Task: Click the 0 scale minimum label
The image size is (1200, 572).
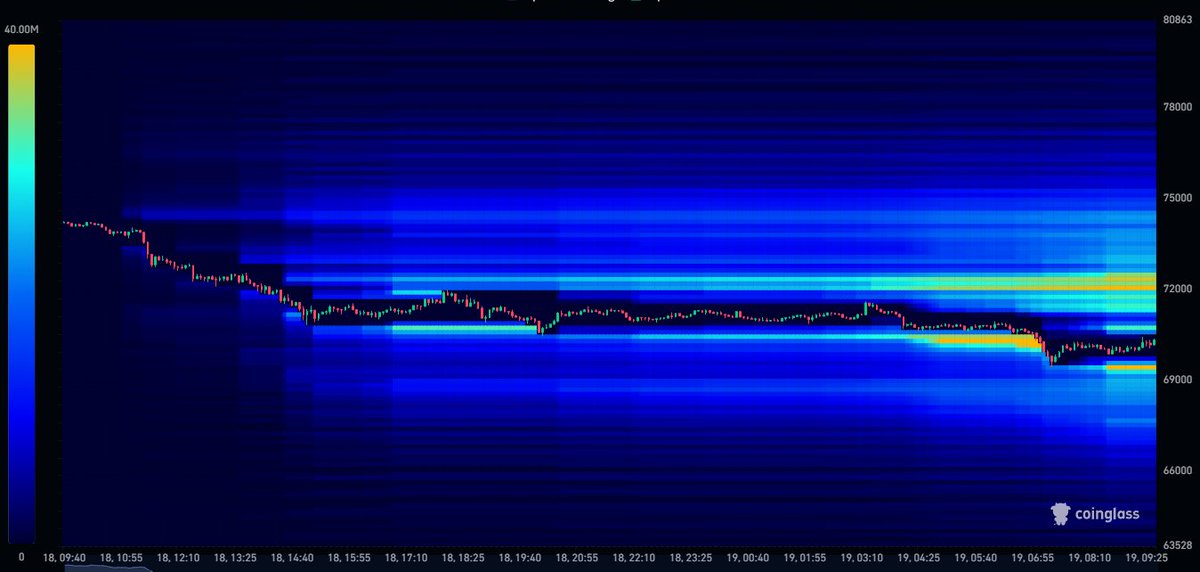Action: pyautogui.click(x=23, y=555)
